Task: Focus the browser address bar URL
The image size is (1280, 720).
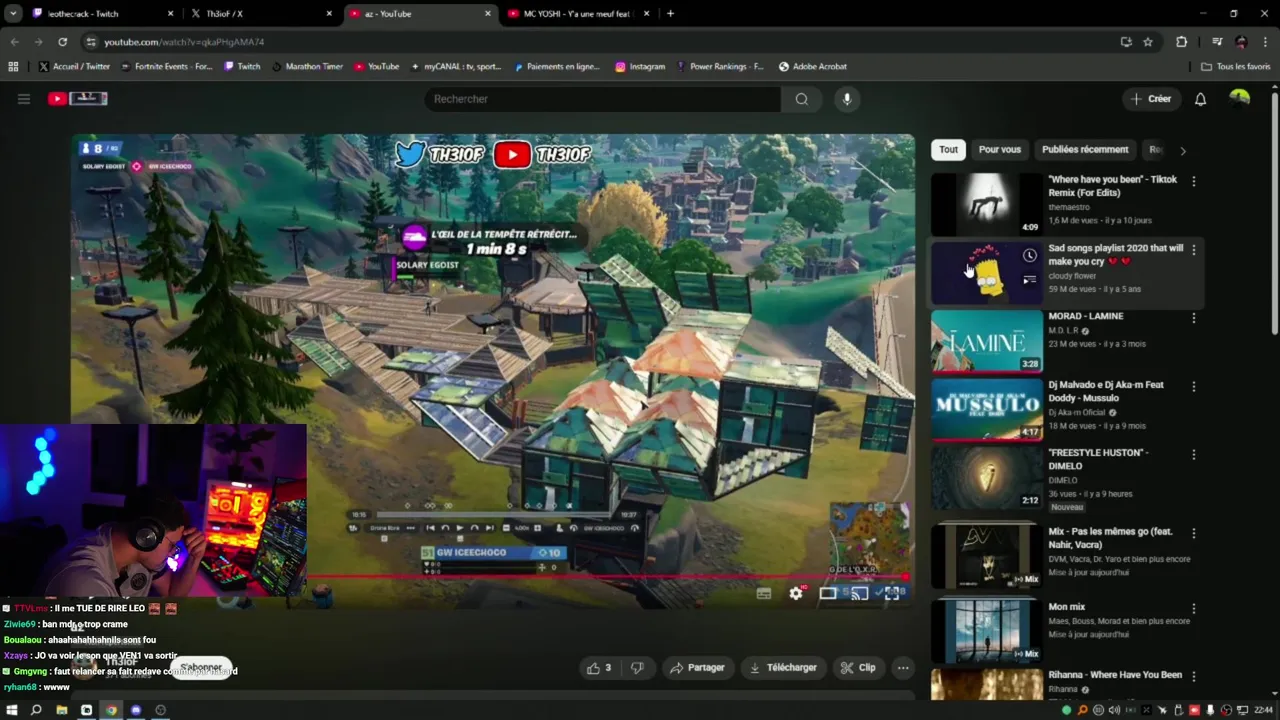Action: point(184,42)
